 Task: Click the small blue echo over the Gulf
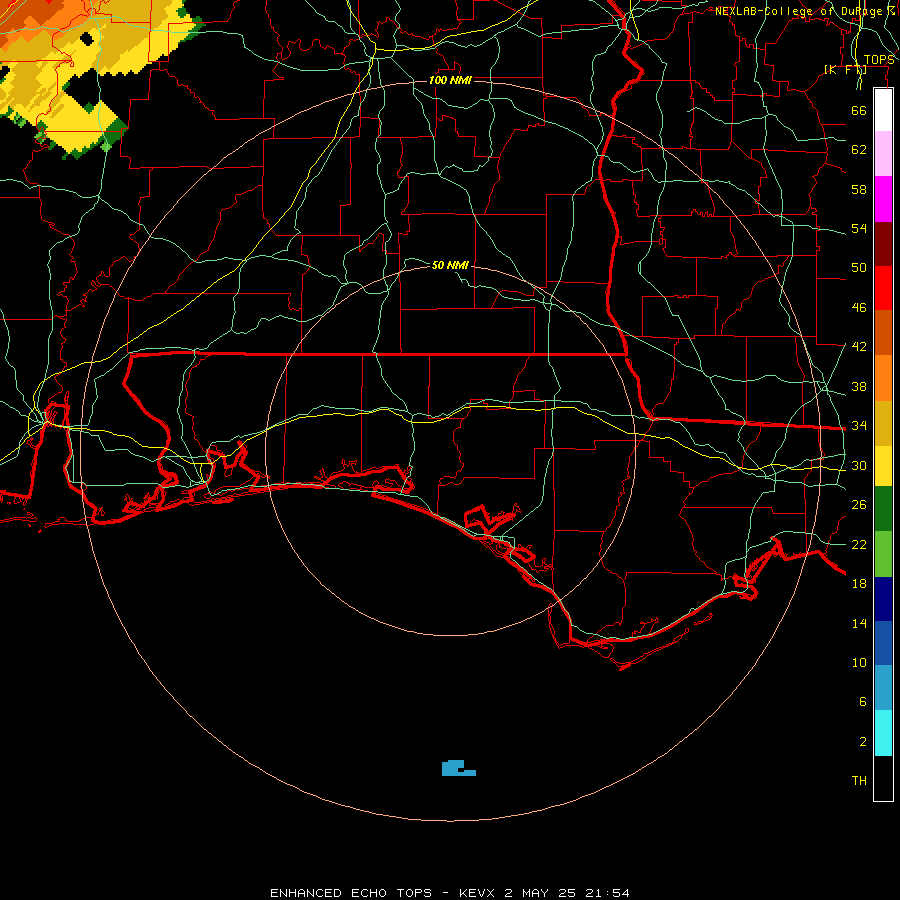(458, 768)
